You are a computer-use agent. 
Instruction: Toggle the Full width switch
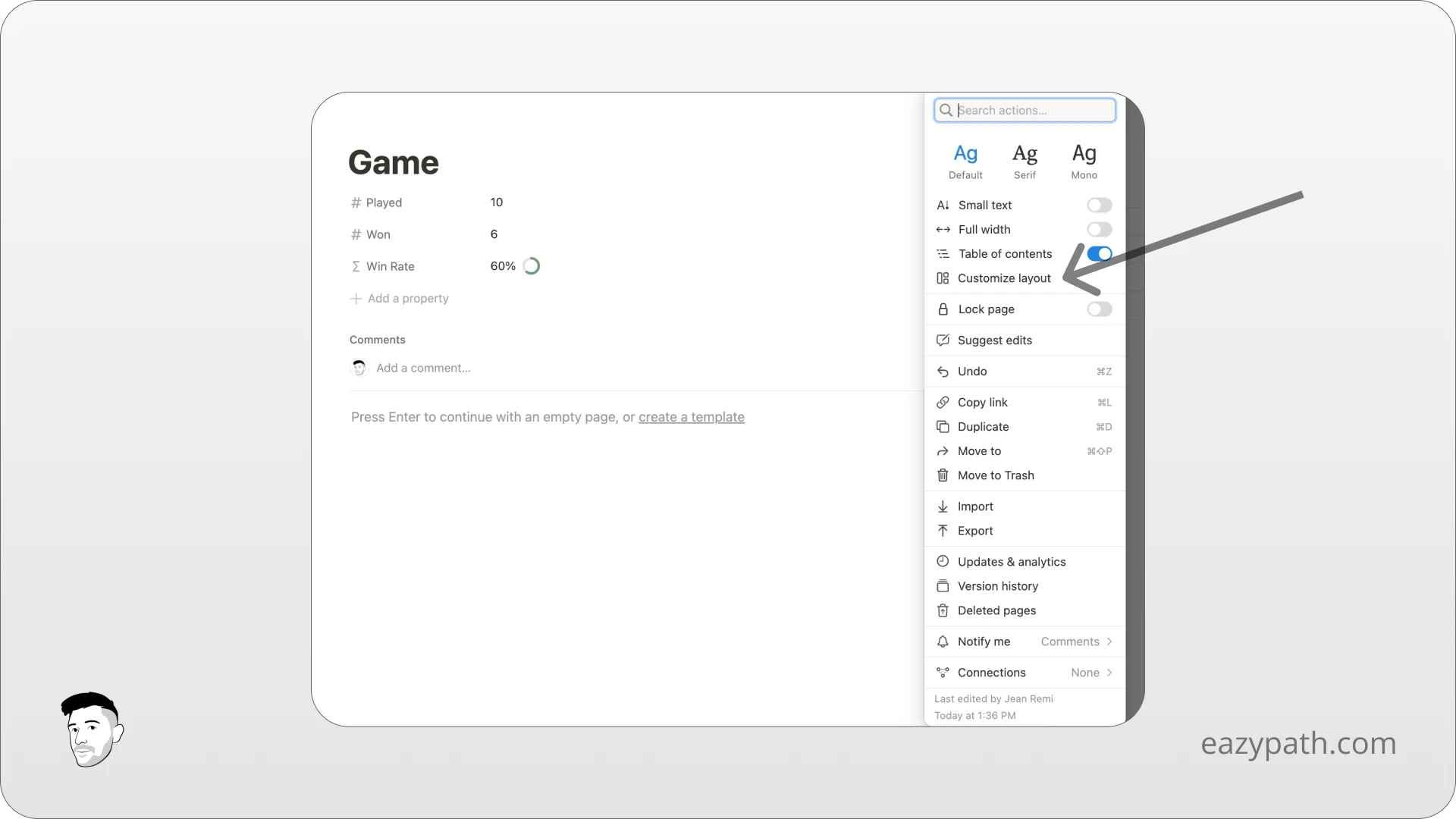(x=1099, y=229)
